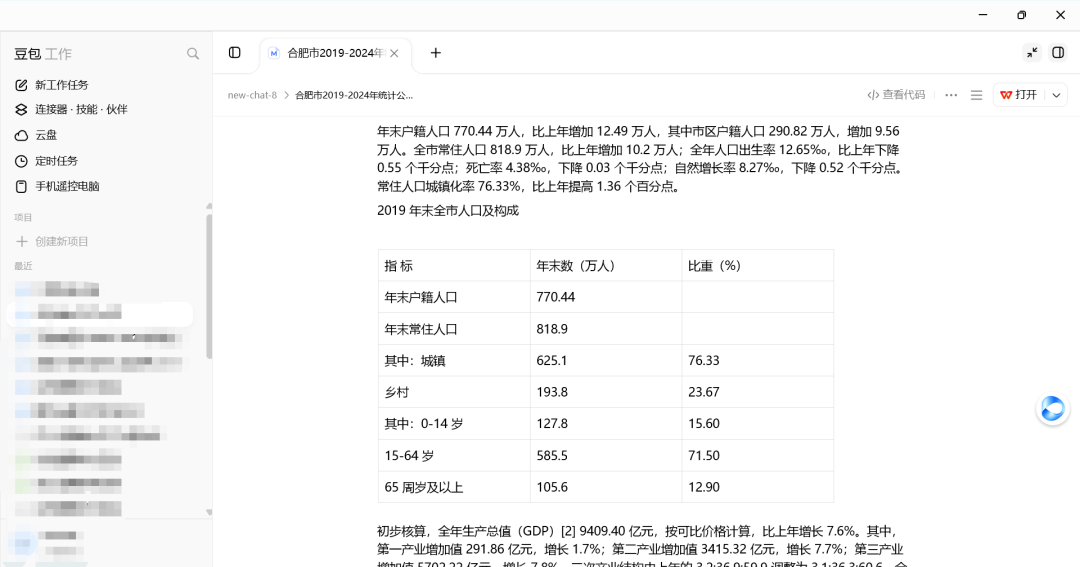Add a new tab with the plus icon
The height and width of the screenshot is (567, 1080).
coord(435,53)
